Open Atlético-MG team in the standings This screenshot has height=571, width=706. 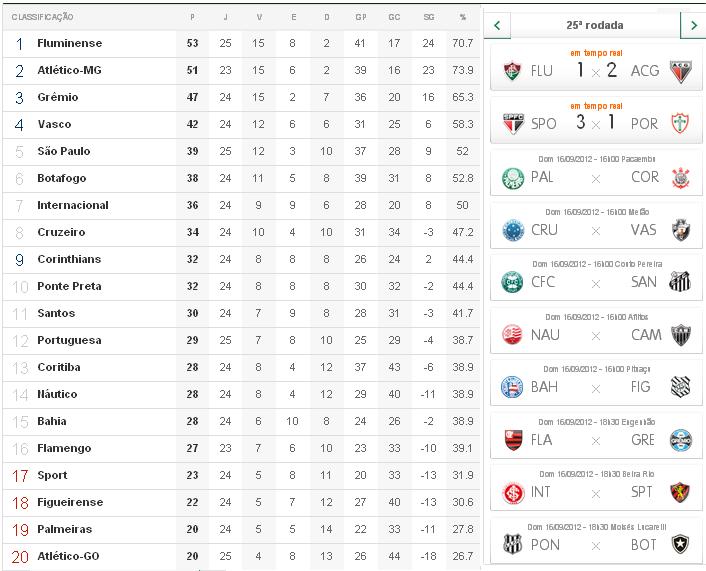point(69,71)
